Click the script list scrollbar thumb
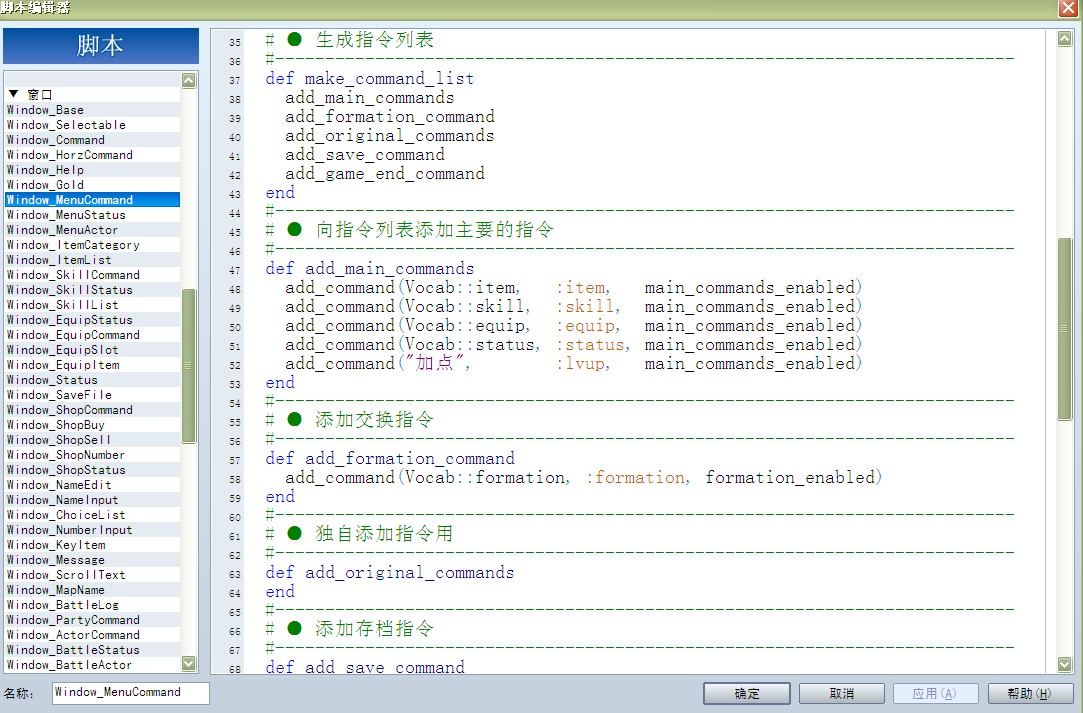Screen dimensions: 1083x713 click(189, 365)
